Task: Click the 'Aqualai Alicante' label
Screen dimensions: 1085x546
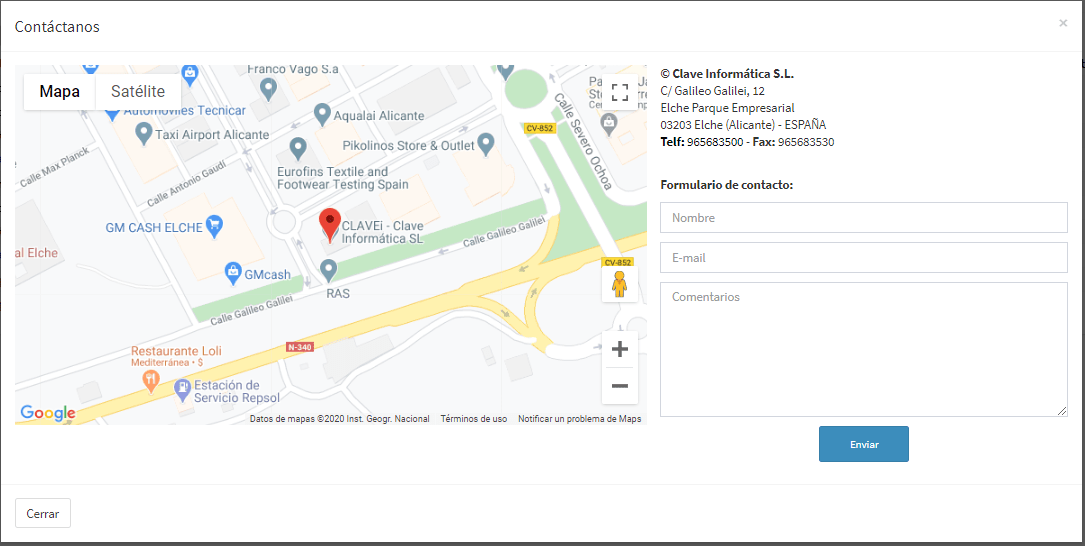Action: (x=379, y=116)
